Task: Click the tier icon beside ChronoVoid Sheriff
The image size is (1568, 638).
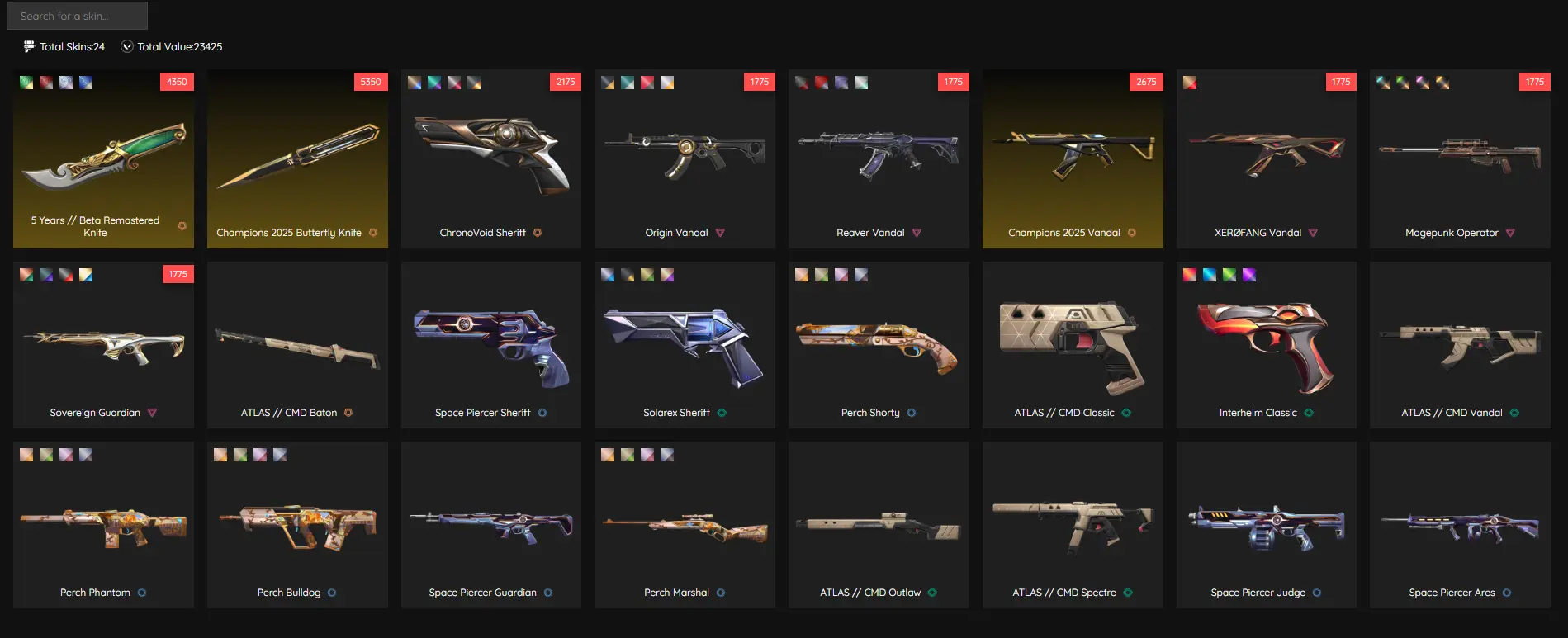Action: click(538, 233)
